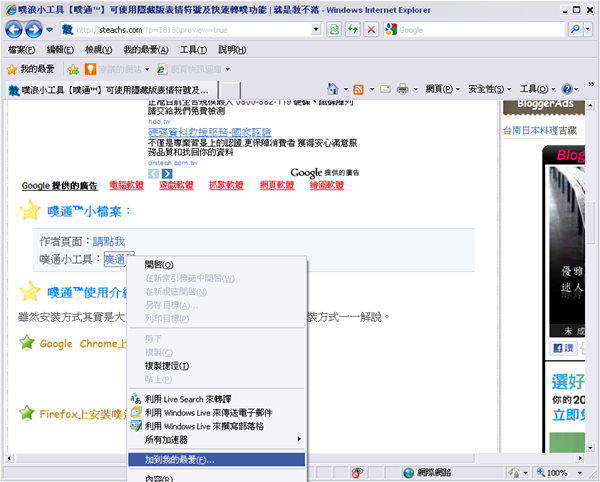Click the Refresh page icon
The image size is (600, 482).
pyautogui.click(x=352, y=30)
